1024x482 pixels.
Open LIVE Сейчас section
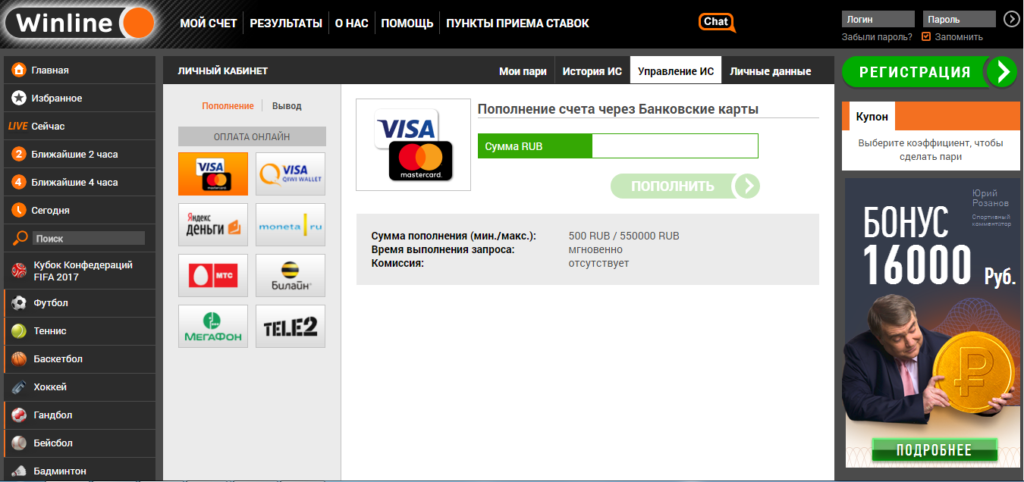coord(79,126)
